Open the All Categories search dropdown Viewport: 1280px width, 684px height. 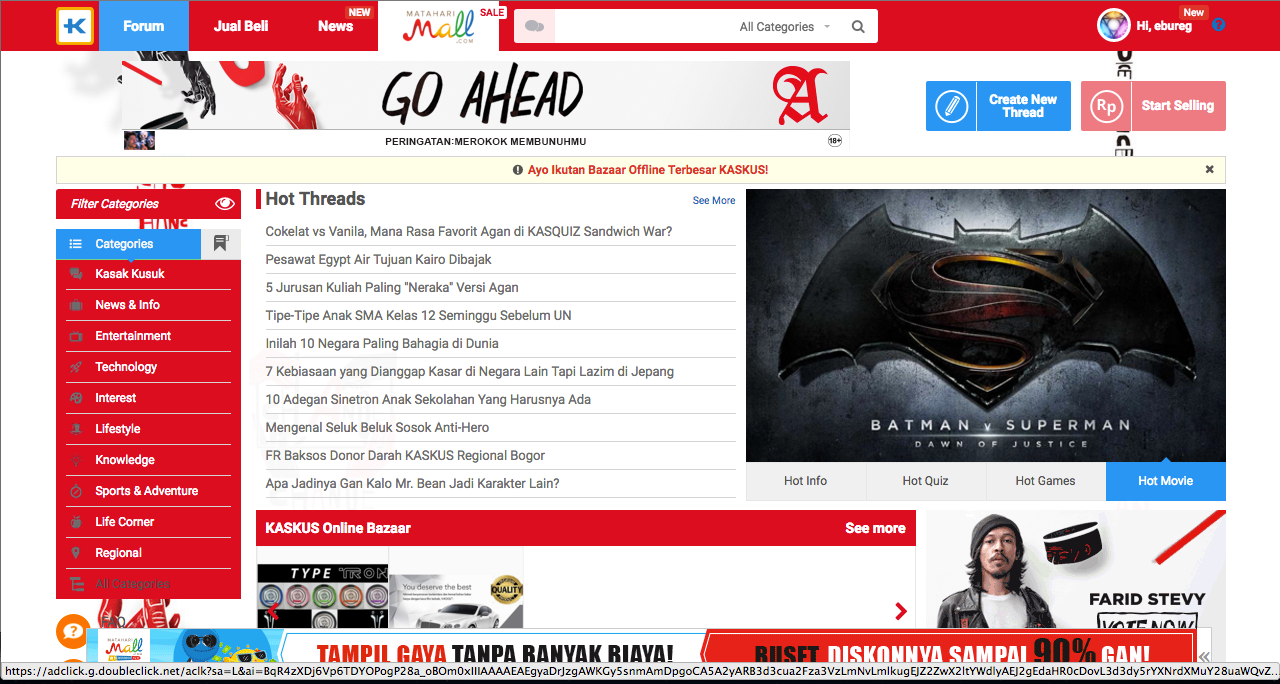coord(784,27)
